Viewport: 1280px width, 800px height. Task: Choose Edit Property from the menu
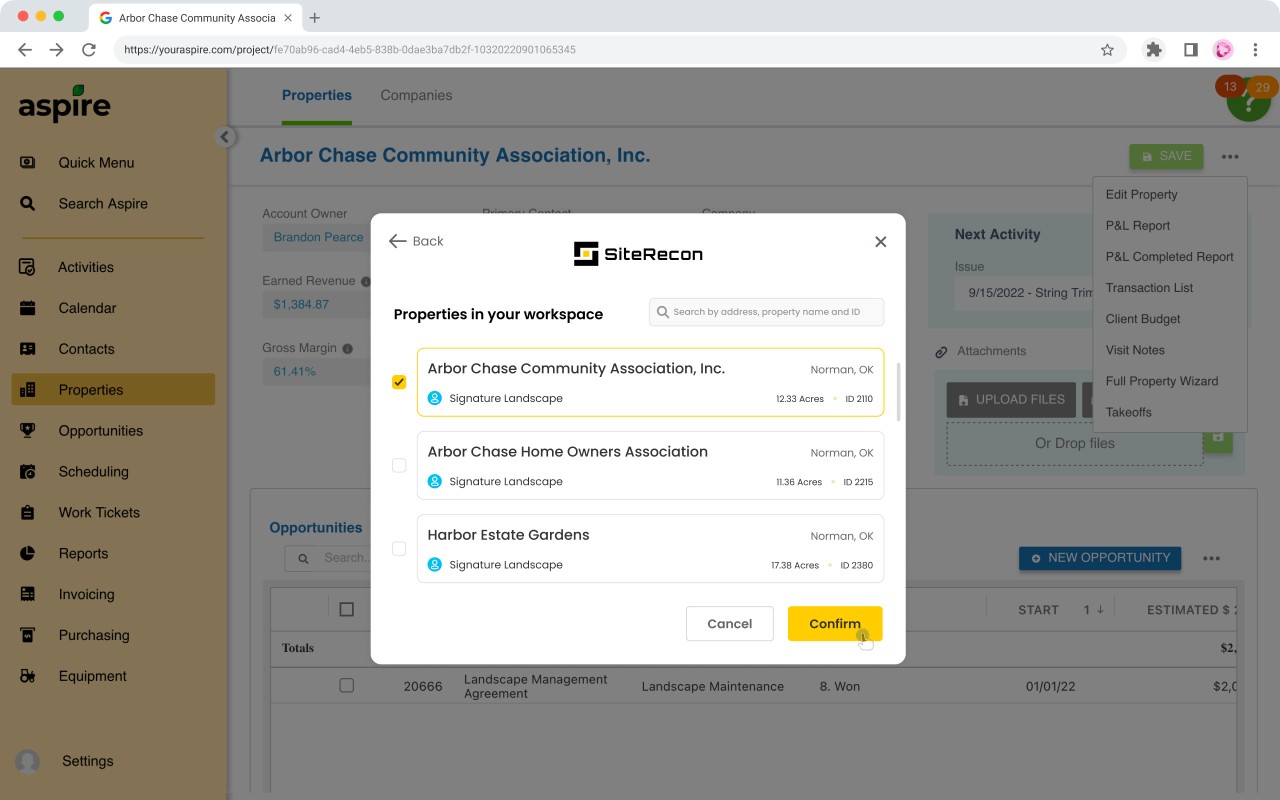tap(1142, 195)
